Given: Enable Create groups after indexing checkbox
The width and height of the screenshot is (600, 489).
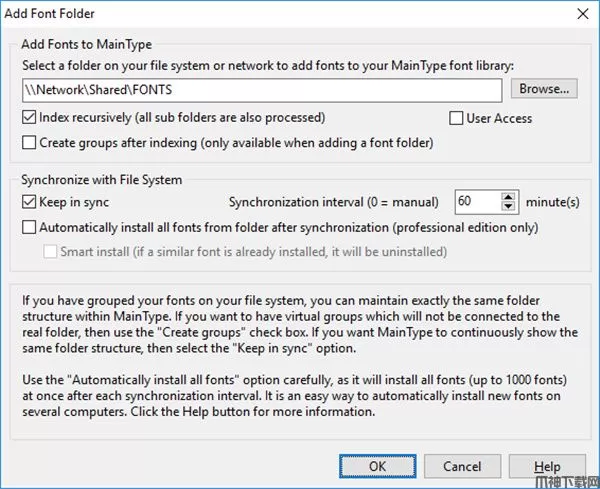Looking at the screenshot, I should click(29, 142).
